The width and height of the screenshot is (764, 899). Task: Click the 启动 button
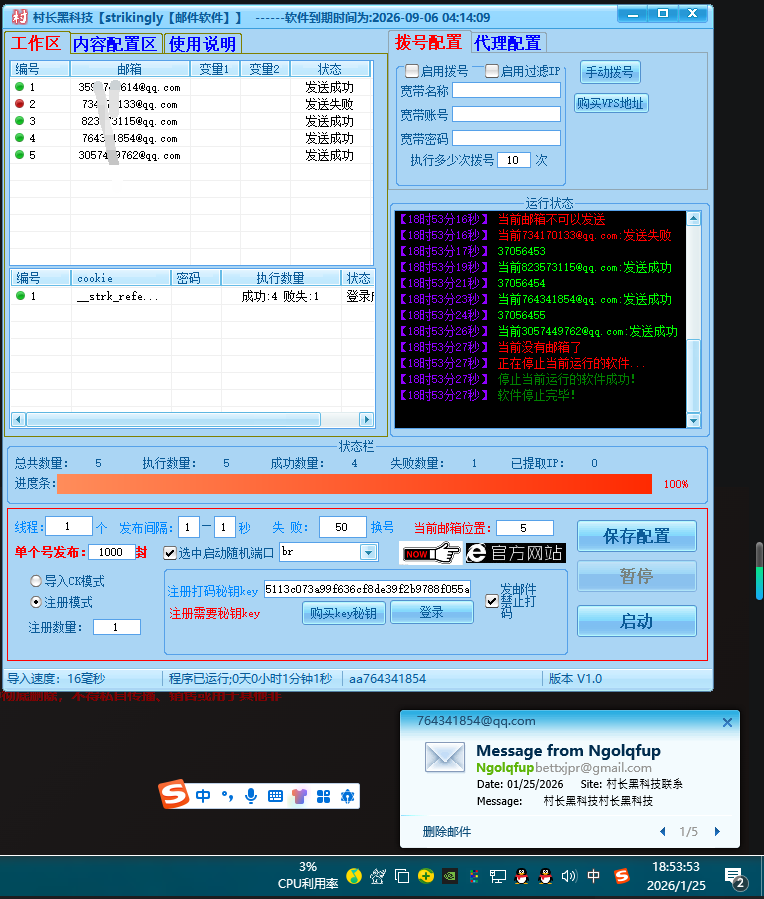[x=637, y=621]
